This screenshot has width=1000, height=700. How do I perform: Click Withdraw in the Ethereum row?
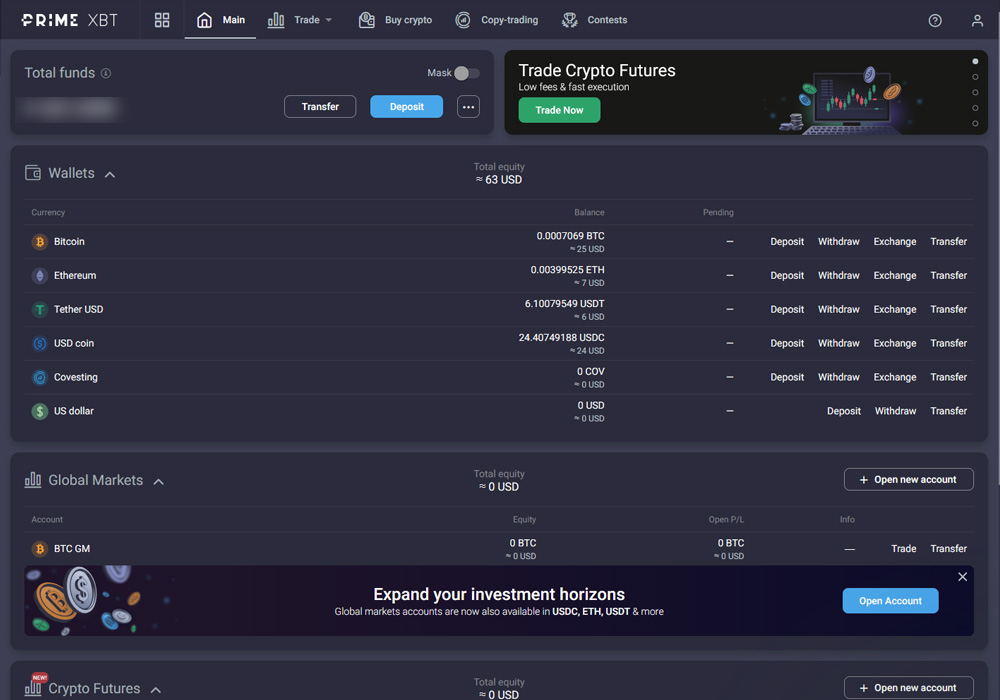(x=839, y=275)
